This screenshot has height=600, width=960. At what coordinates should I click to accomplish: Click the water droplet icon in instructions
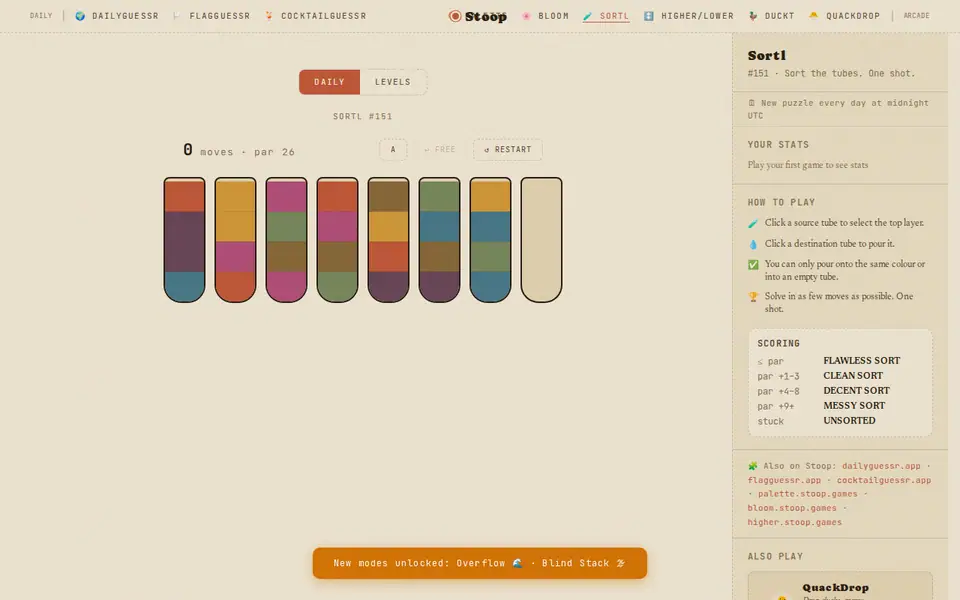(753, 244)
